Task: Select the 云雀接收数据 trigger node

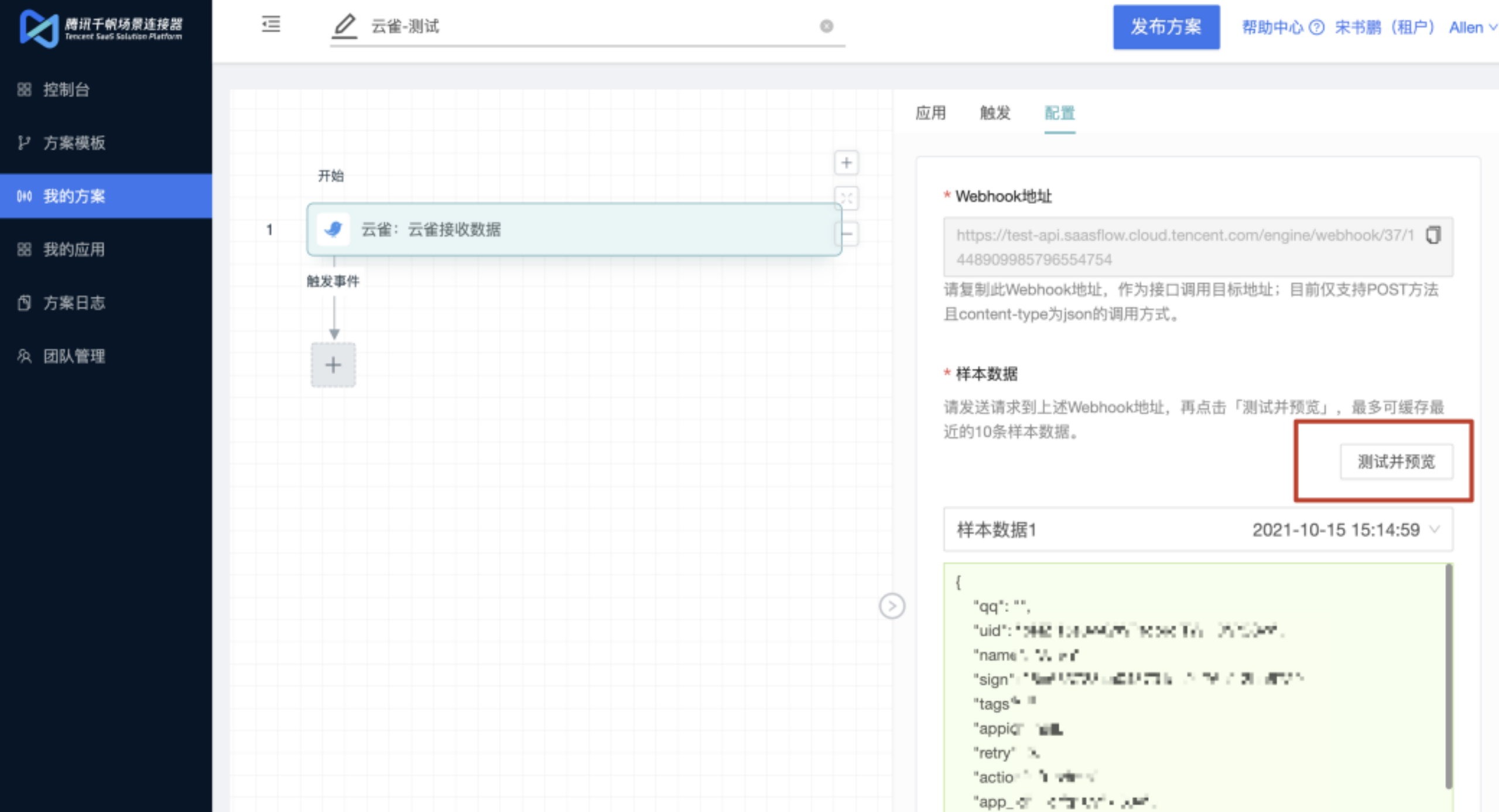Action: [x=574, y=229]
